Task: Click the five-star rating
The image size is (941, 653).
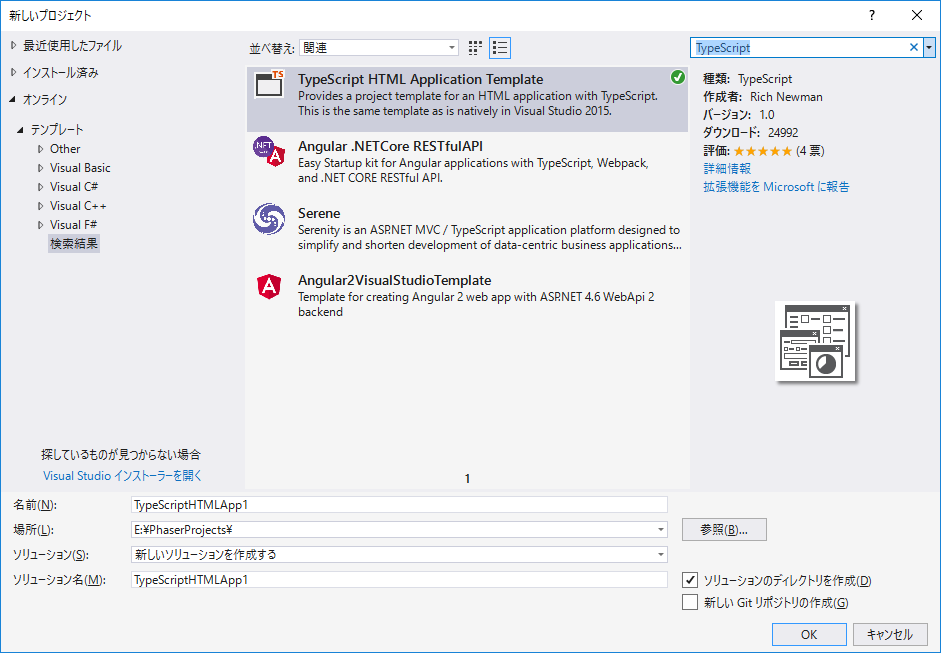Action: point(763,151)
